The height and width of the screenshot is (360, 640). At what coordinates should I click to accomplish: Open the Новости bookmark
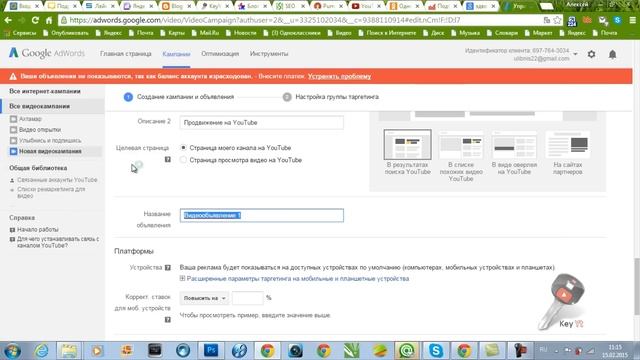242,33
